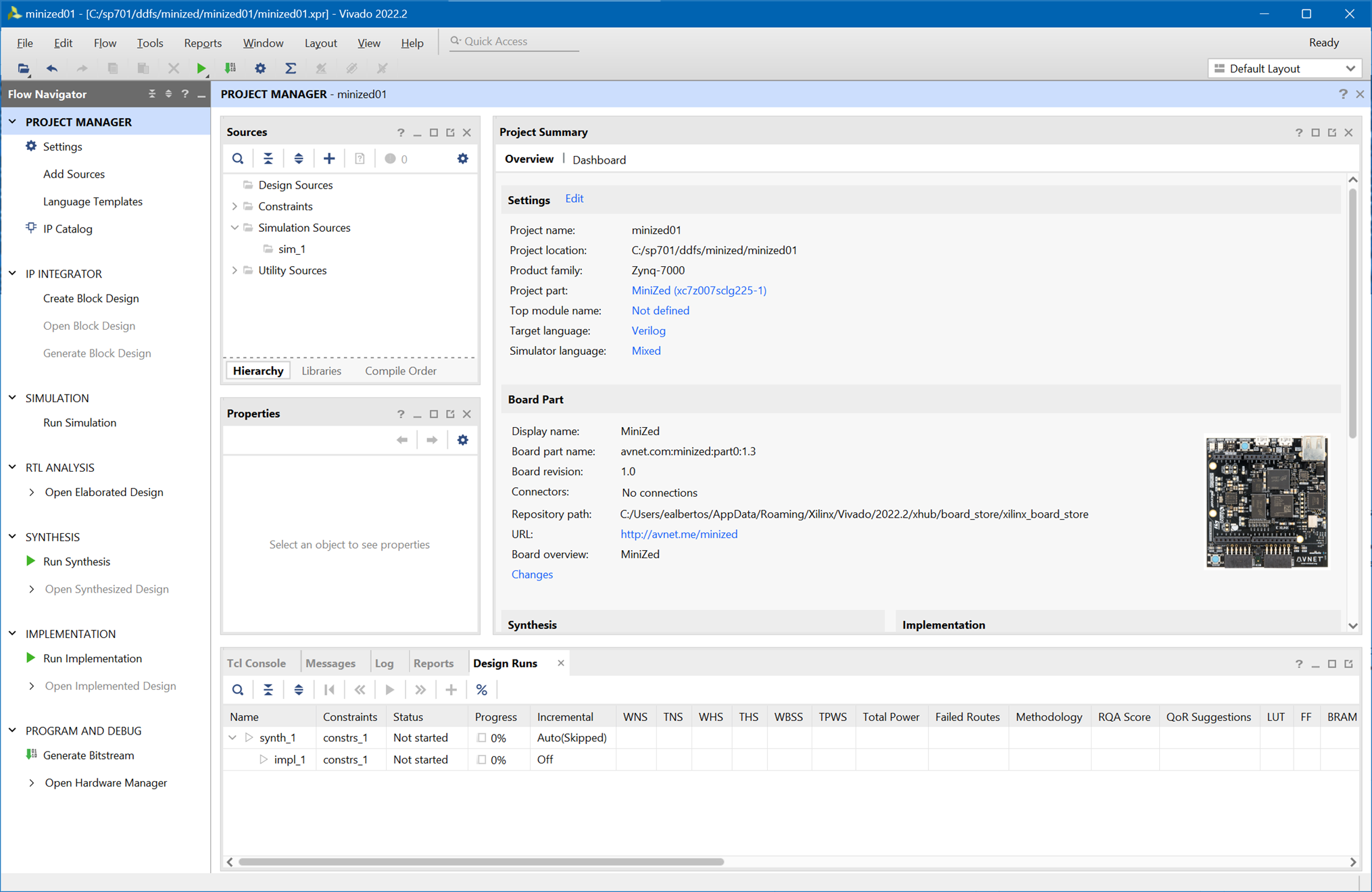This screenshot has height=892, width=1372.
Task: Collapse all in the Design Runs panel
Action: 268,690
